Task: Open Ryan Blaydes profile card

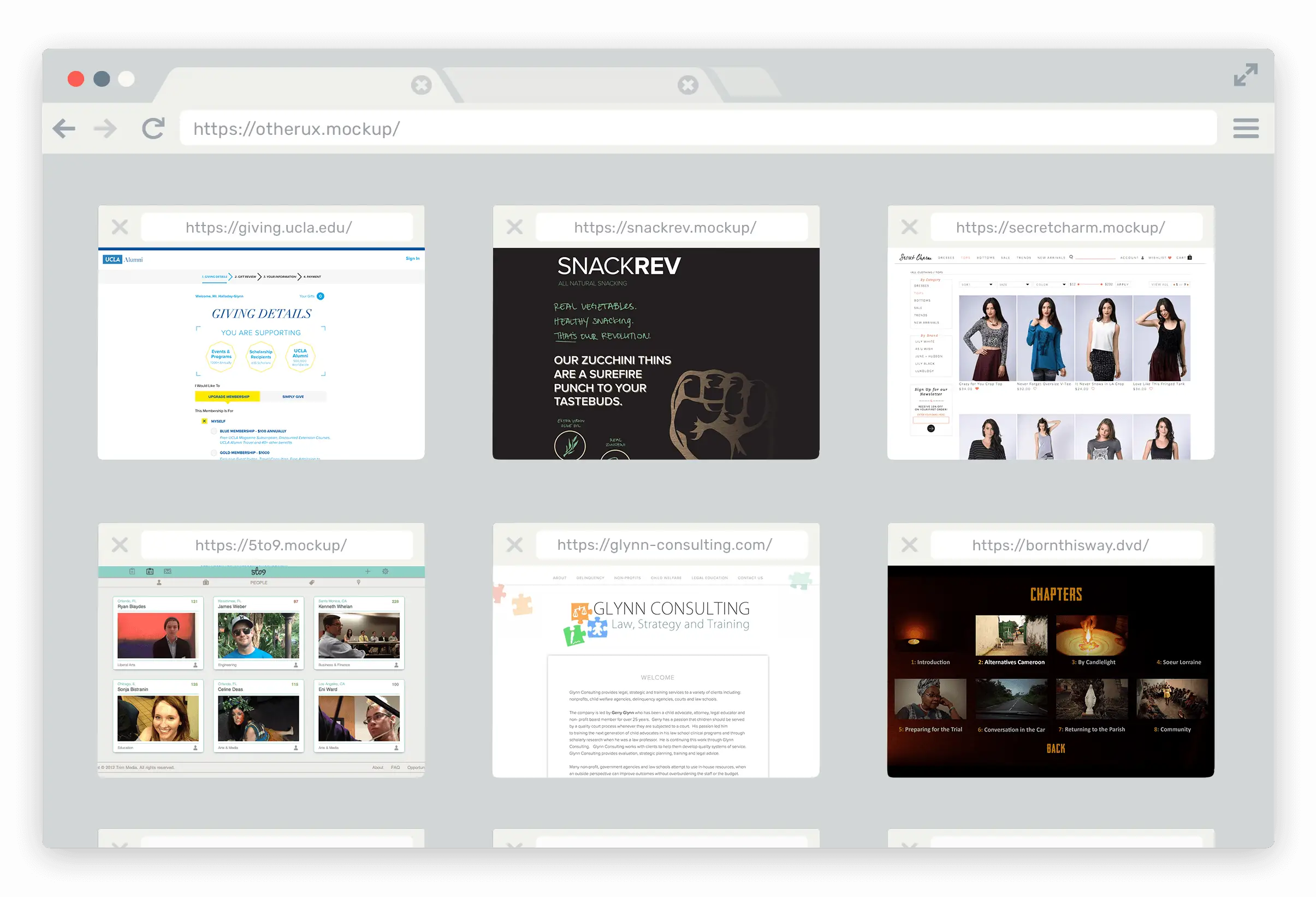Action: pyautogui.click(x=158, y=633)
